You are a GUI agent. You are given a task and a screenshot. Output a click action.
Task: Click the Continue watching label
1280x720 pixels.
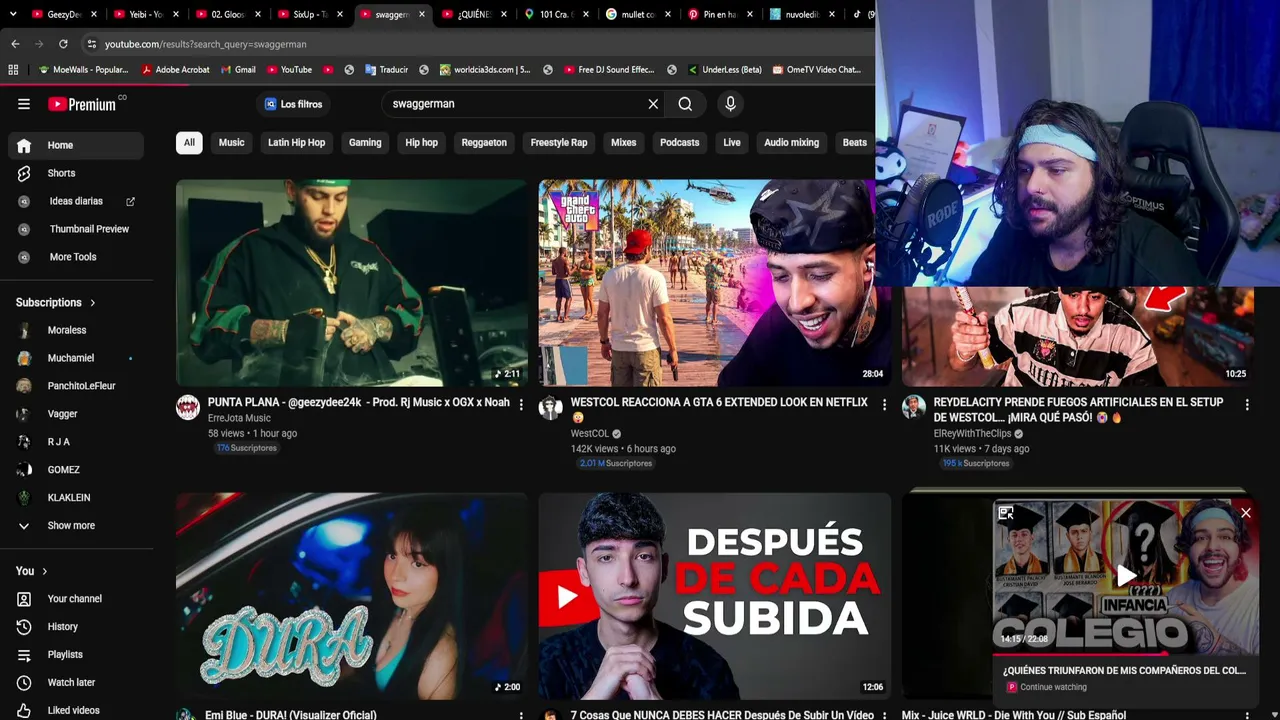tap(1053, 687)
